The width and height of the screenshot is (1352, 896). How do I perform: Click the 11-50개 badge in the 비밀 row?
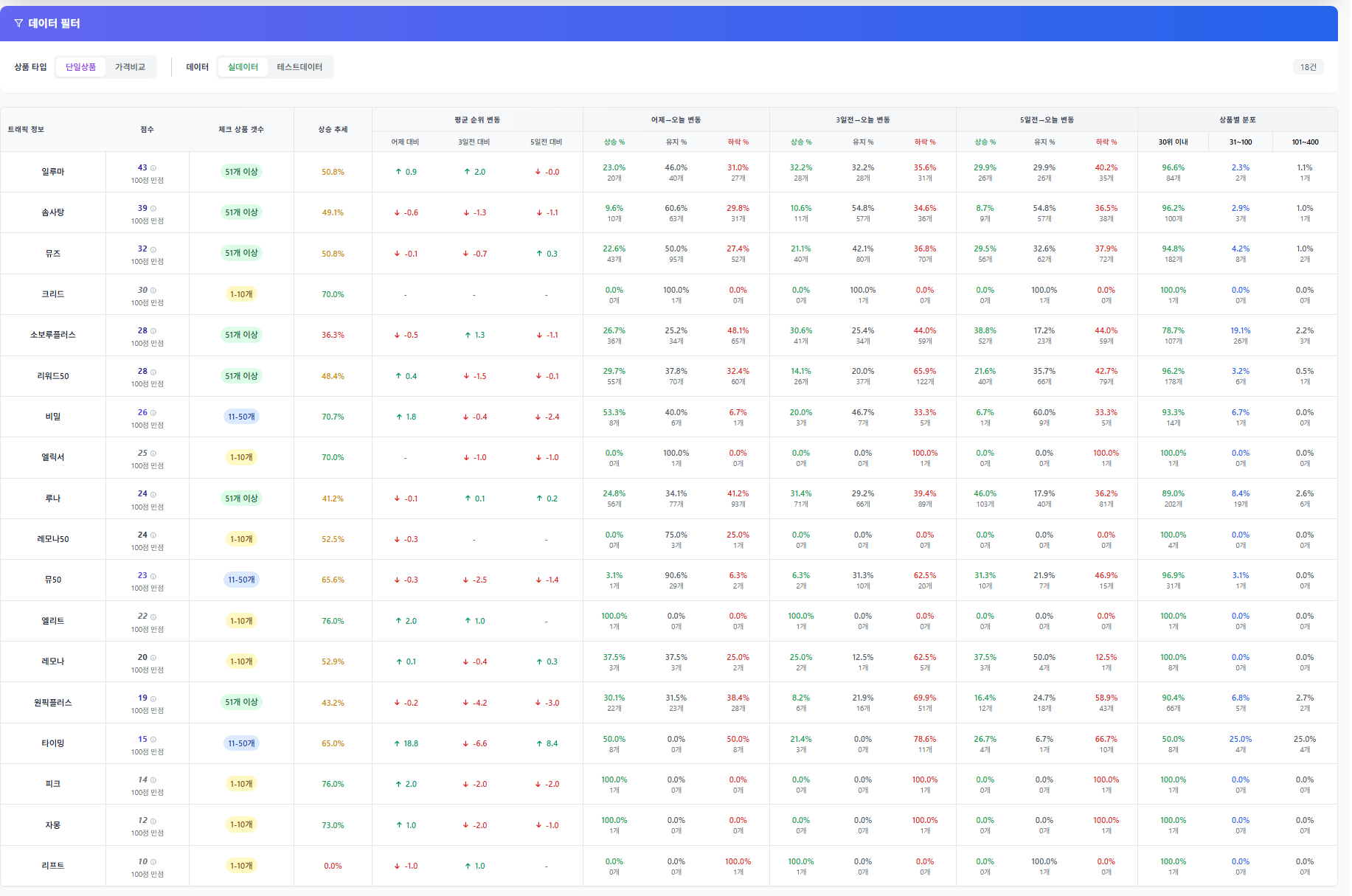[241, 417]
